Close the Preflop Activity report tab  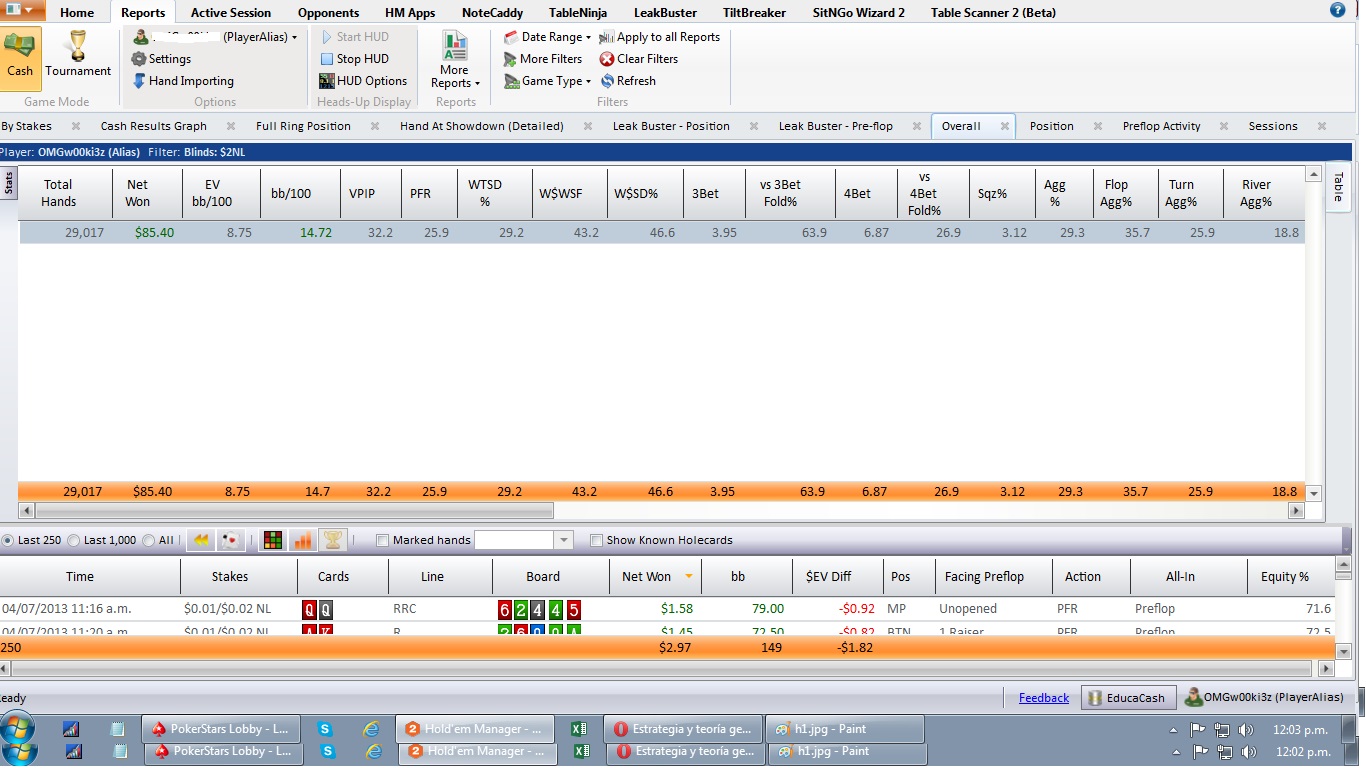coord(1225,126)
